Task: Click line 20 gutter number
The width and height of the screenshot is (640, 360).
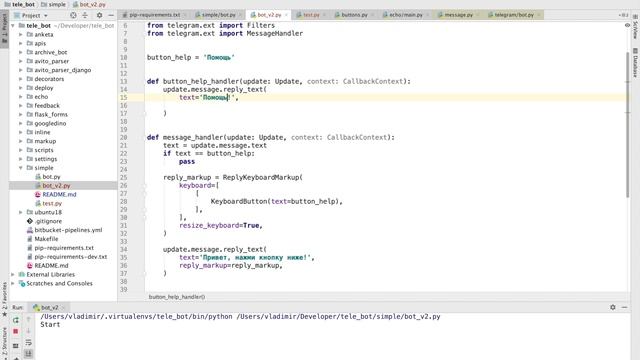Action: pos(124,138)
